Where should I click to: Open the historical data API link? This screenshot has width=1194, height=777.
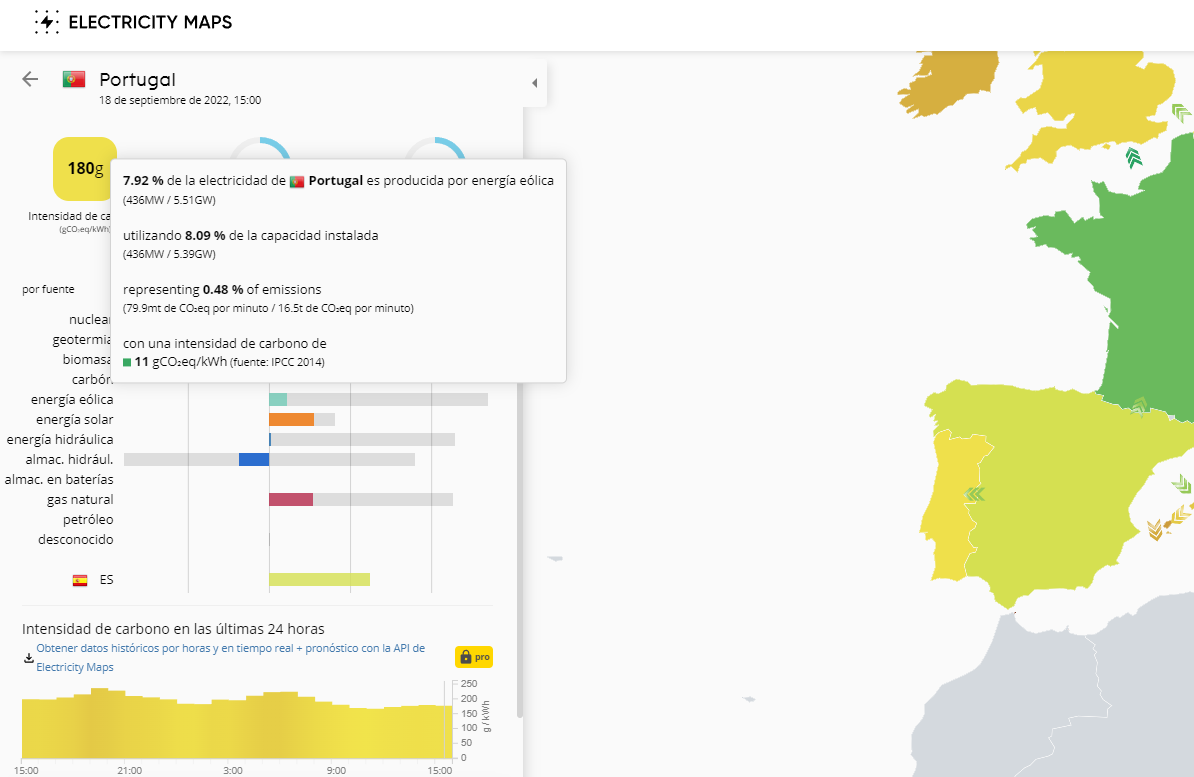231,657
